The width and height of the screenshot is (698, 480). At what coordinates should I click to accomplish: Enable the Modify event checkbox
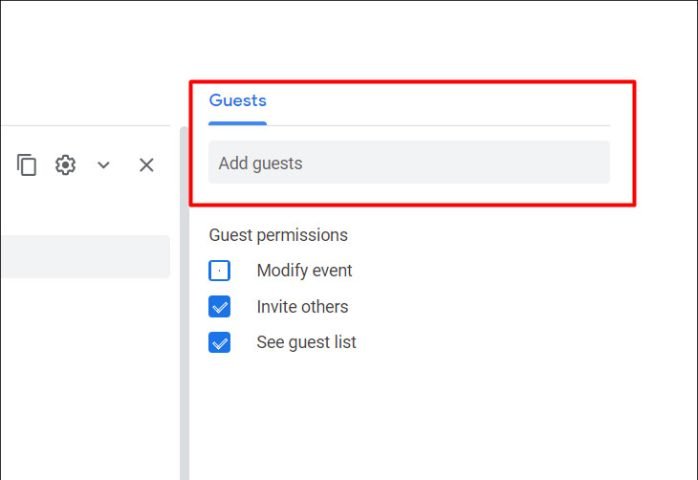220,271
